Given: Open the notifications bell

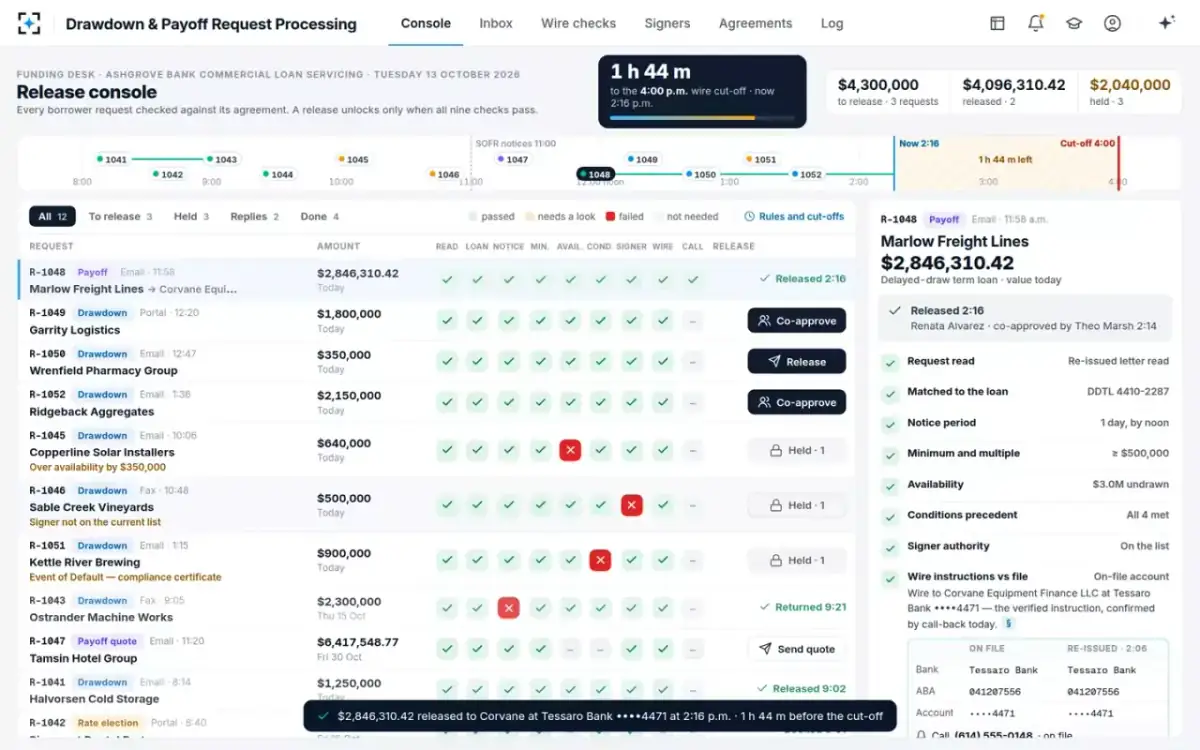Looking at the screenshot, I should coord(1036,23).
